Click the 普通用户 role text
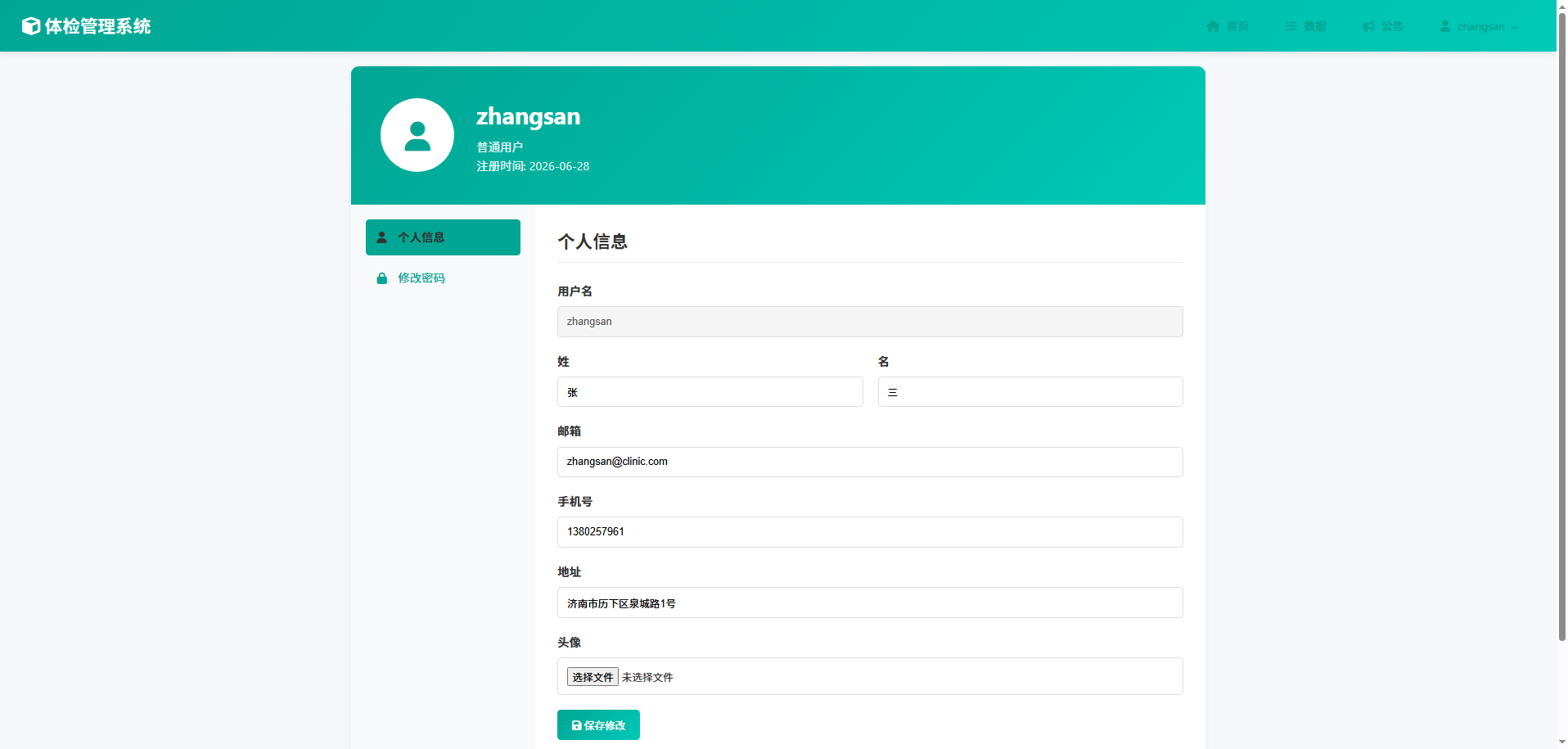 500,147
